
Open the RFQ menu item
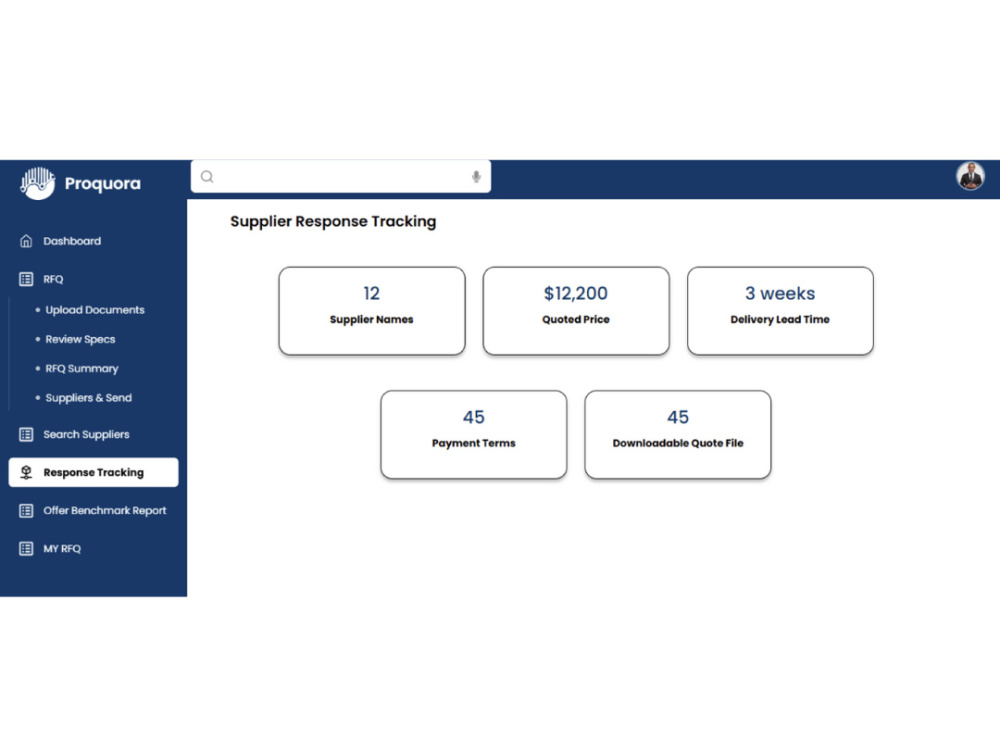click(53, 279)
